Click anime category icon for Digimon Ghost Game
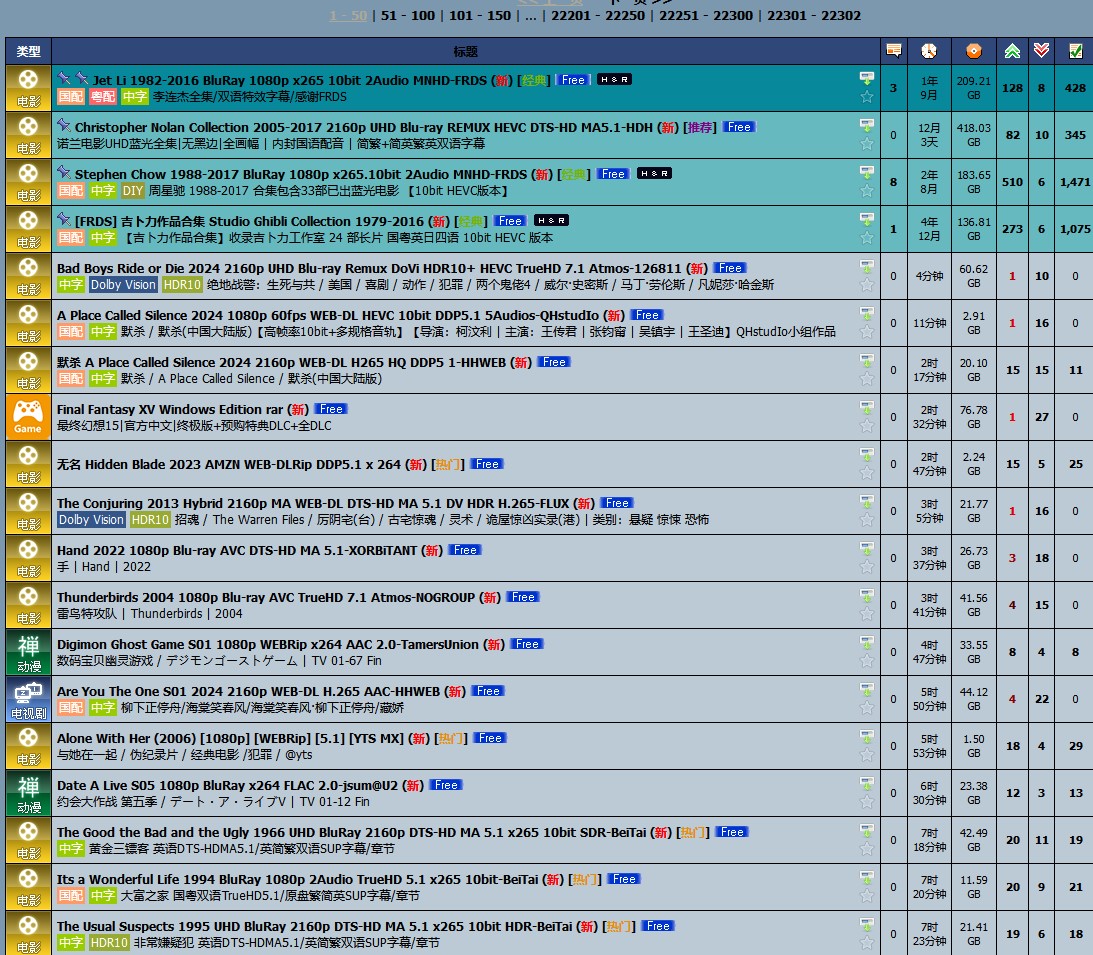The width and height of the screenshot is (1093, 955). click(x=28, y=652)
